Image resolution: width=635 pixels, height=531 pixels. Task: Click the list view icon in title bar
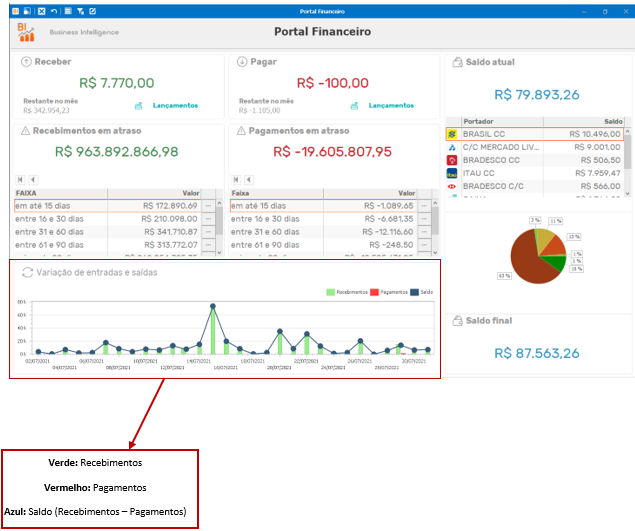[x=68, y=11]
